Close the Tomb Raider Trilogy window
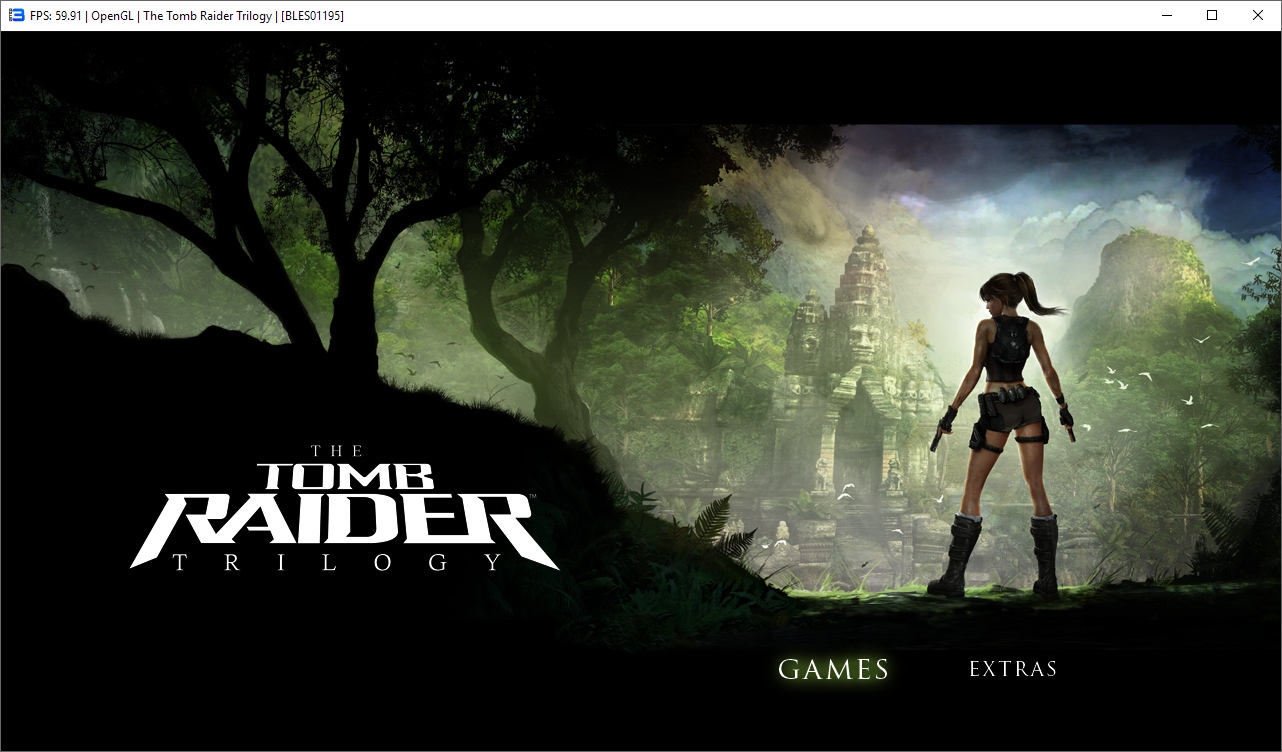Screen dimensions: 1282x752 point(1258,15)
